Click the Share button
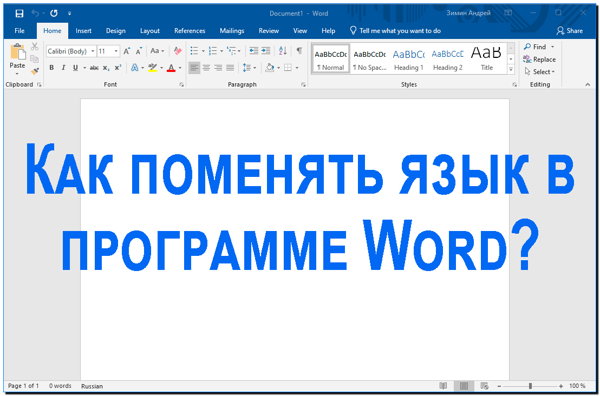Screen dimensions: 600x396 click(x=569, y=31)
